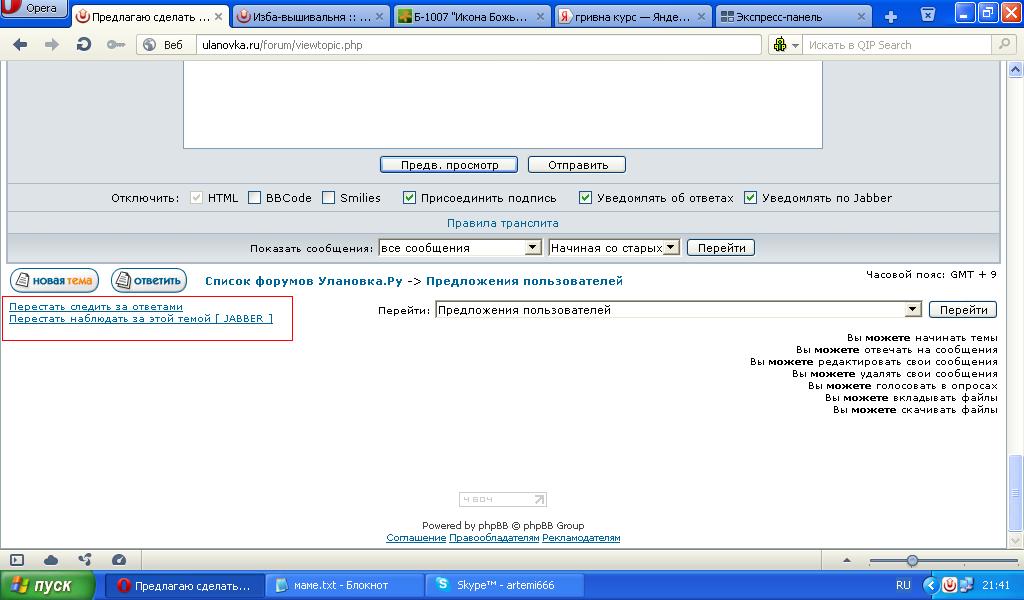Uncheck Уведомлять по Jabber
The image size is (1024, 600).
tap(751, 198)
